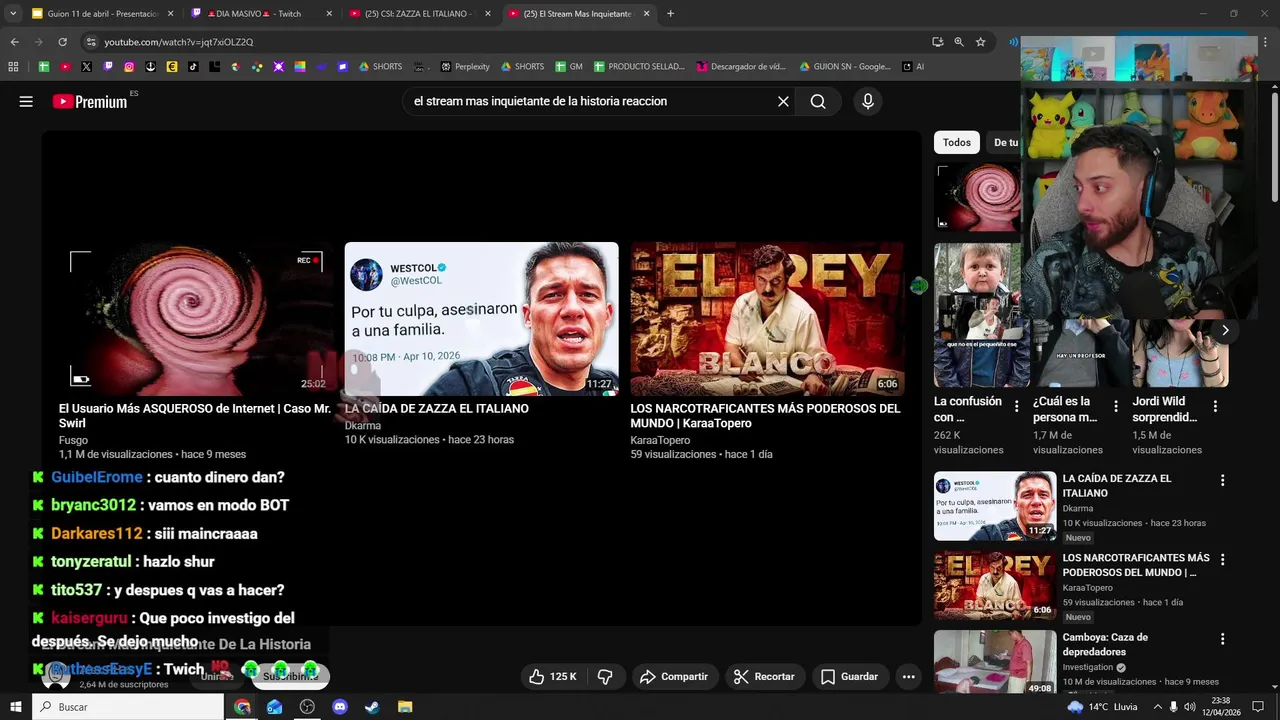Advance shorts shelf with next arrow
1280x720 pixels.
click(1225, 330)
